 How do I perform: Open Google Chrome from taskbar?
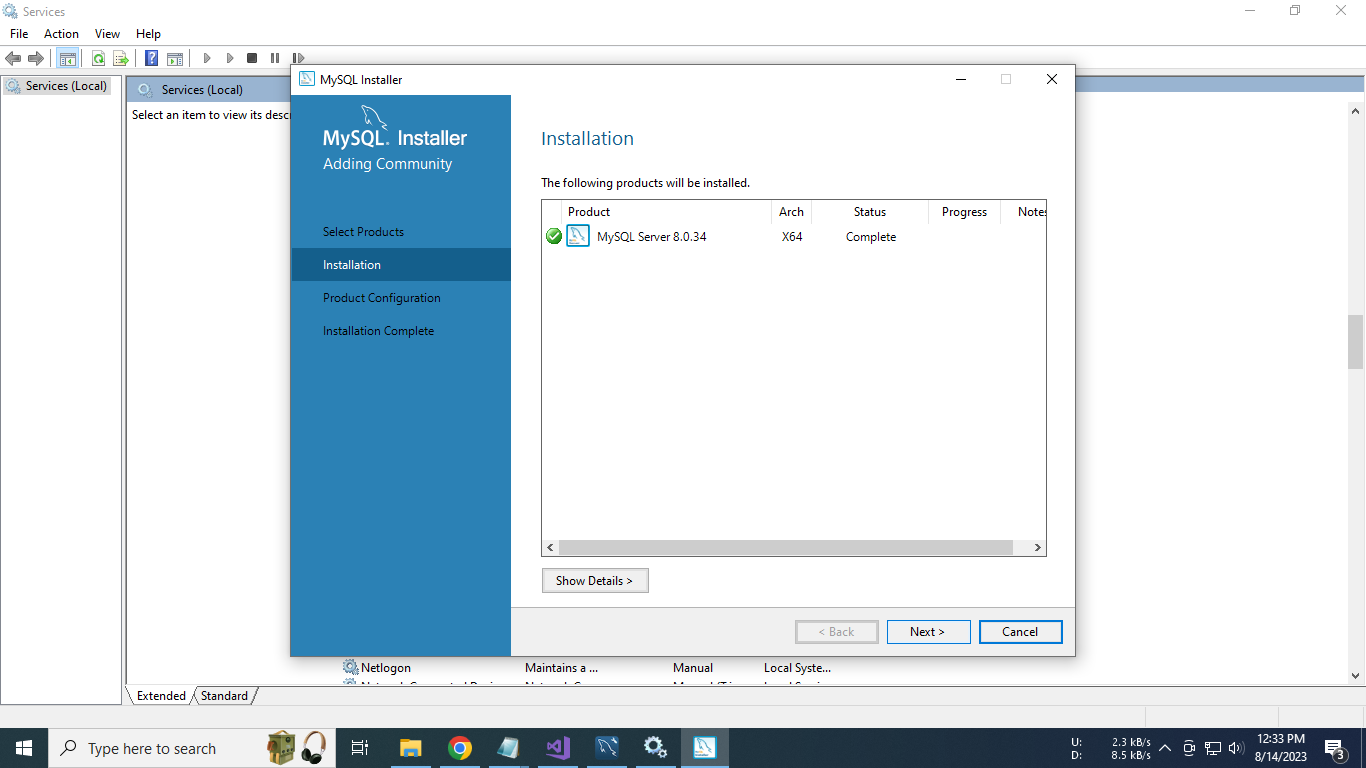point(460,748)
